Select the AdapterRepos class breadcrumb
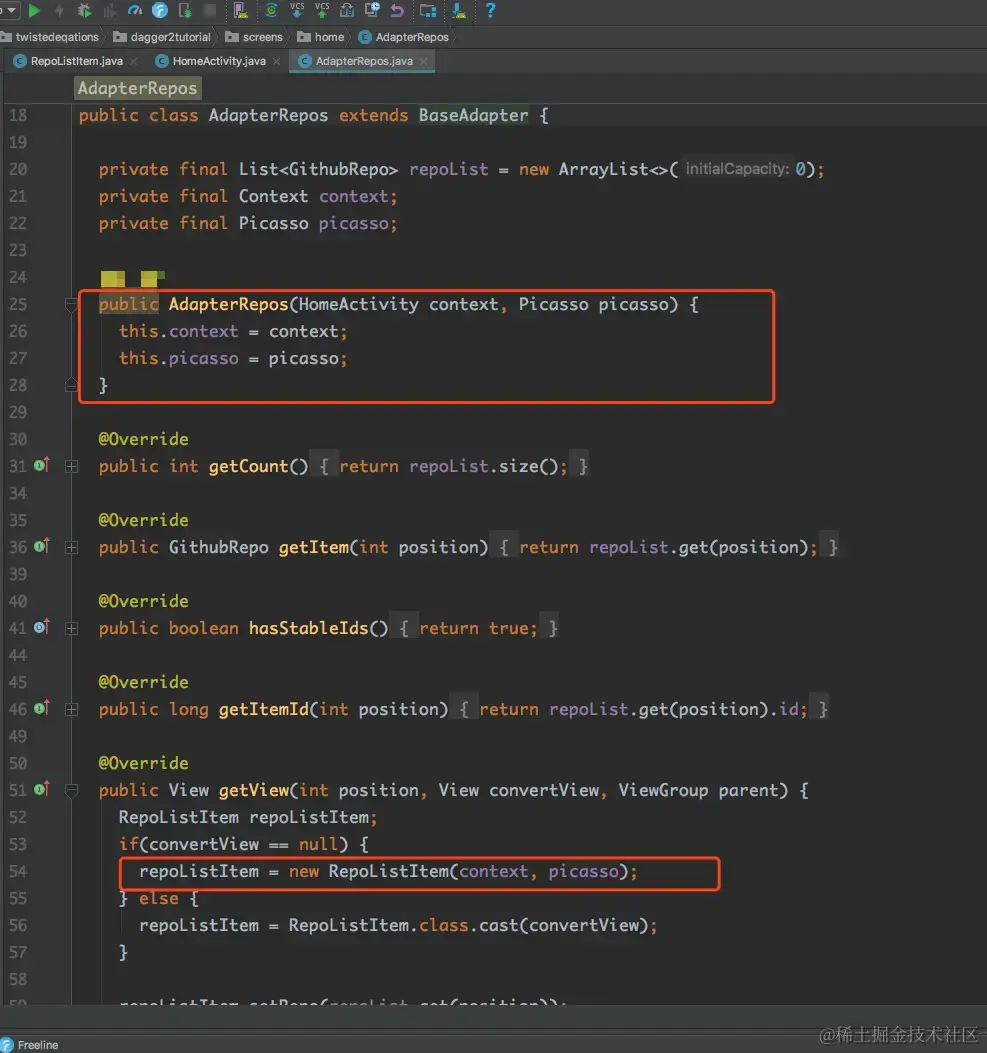The width and height of the screenshot is (987, 1053). (x=404, y=37)
